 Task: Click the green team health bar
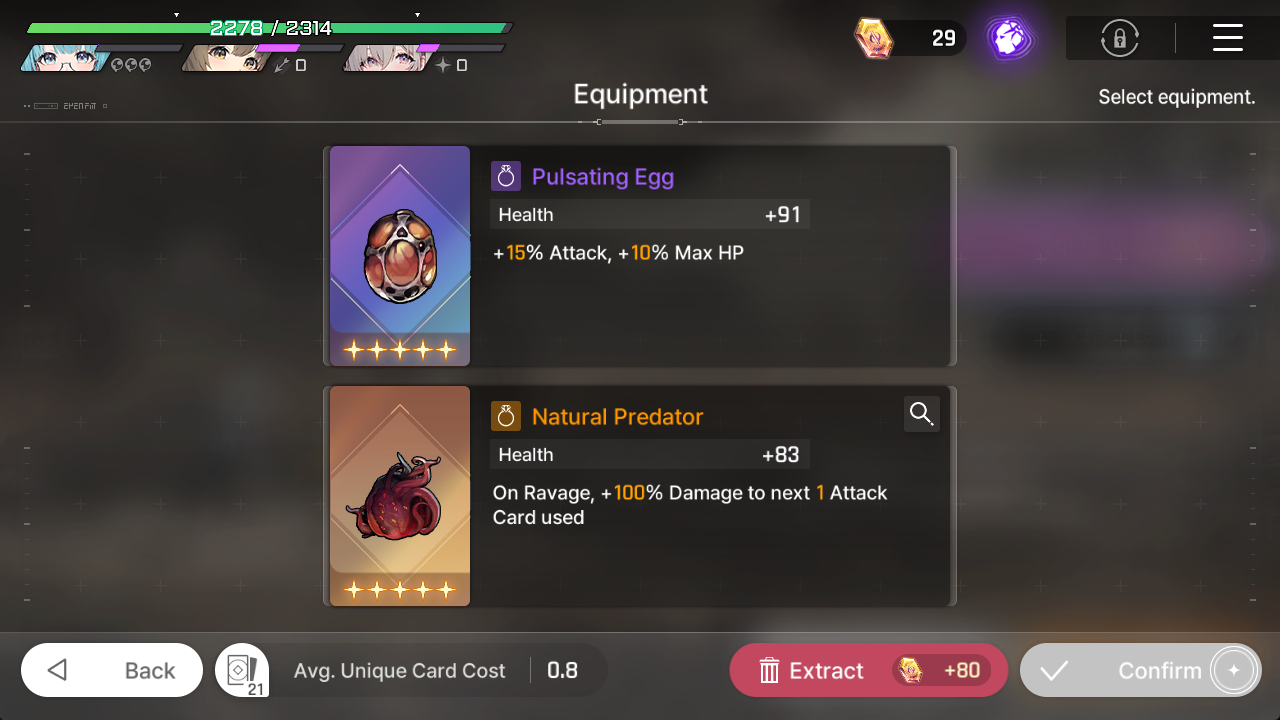click(270, 28)
